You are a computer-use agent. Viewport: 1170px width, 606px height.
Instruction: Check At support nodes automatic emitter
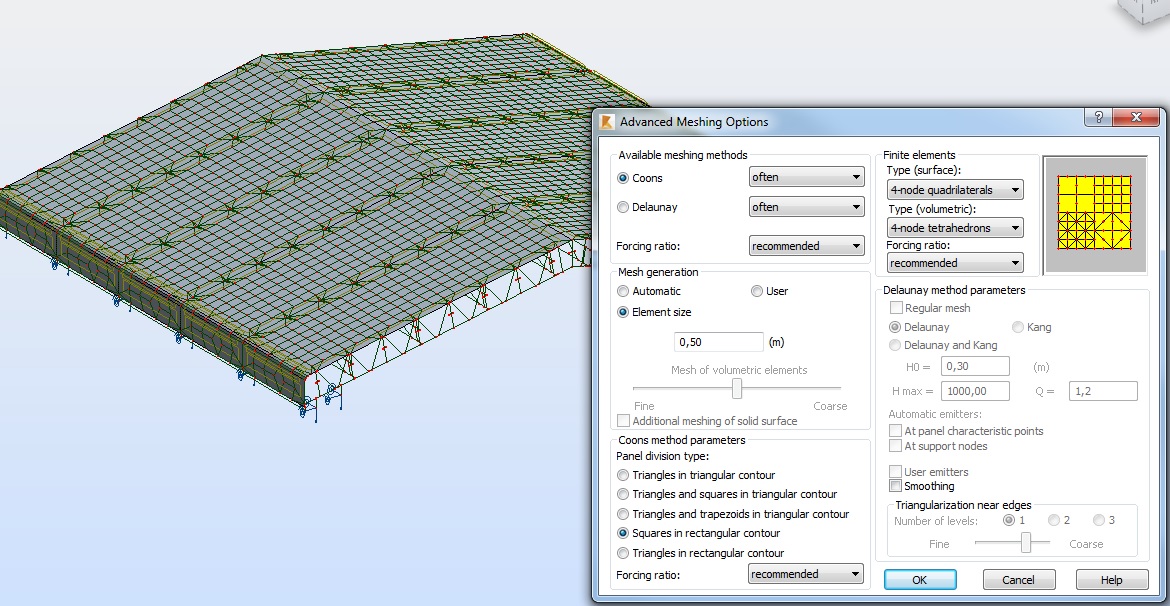(894, 445)
